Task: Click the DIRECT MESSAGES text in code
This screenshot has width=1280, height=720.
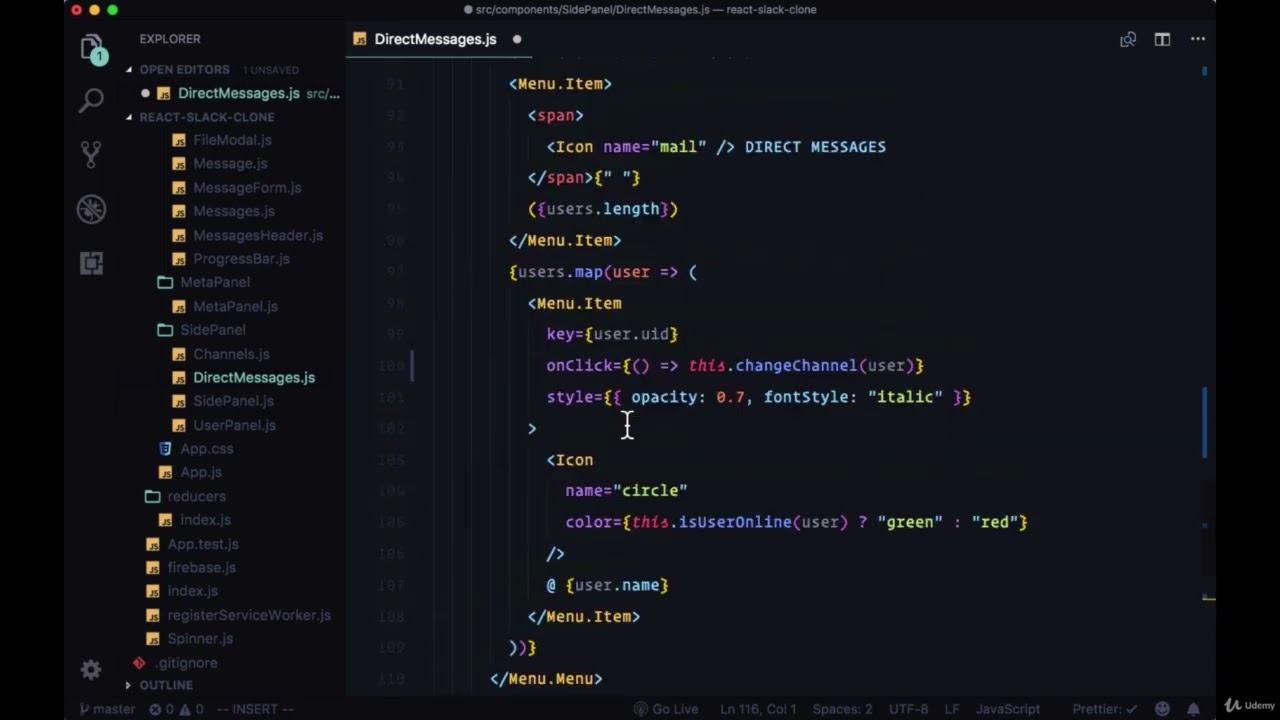Action: [815, 147]
